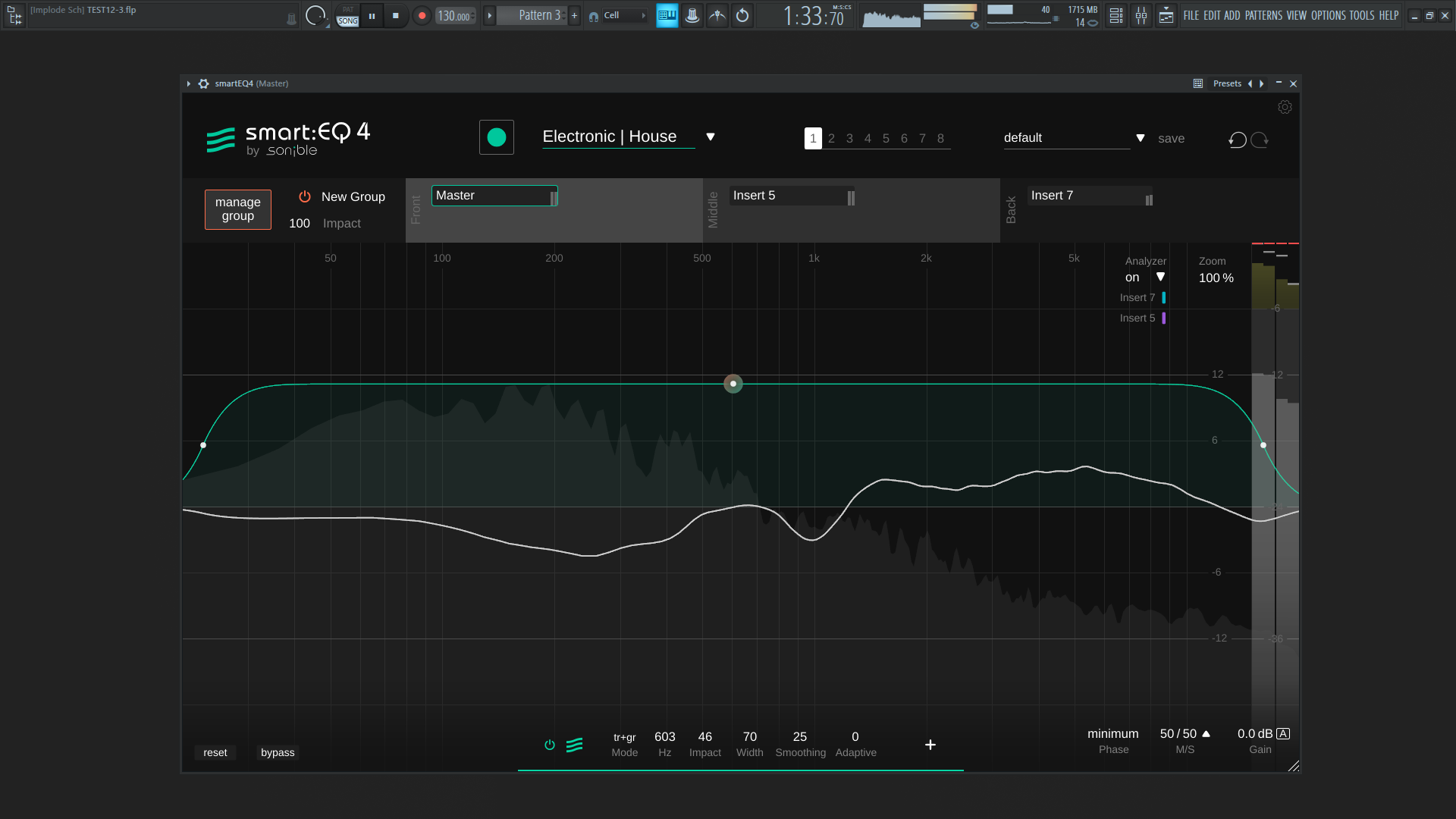
Task: Switch to SONG playback mode
Action: click(x=347, y=21)
